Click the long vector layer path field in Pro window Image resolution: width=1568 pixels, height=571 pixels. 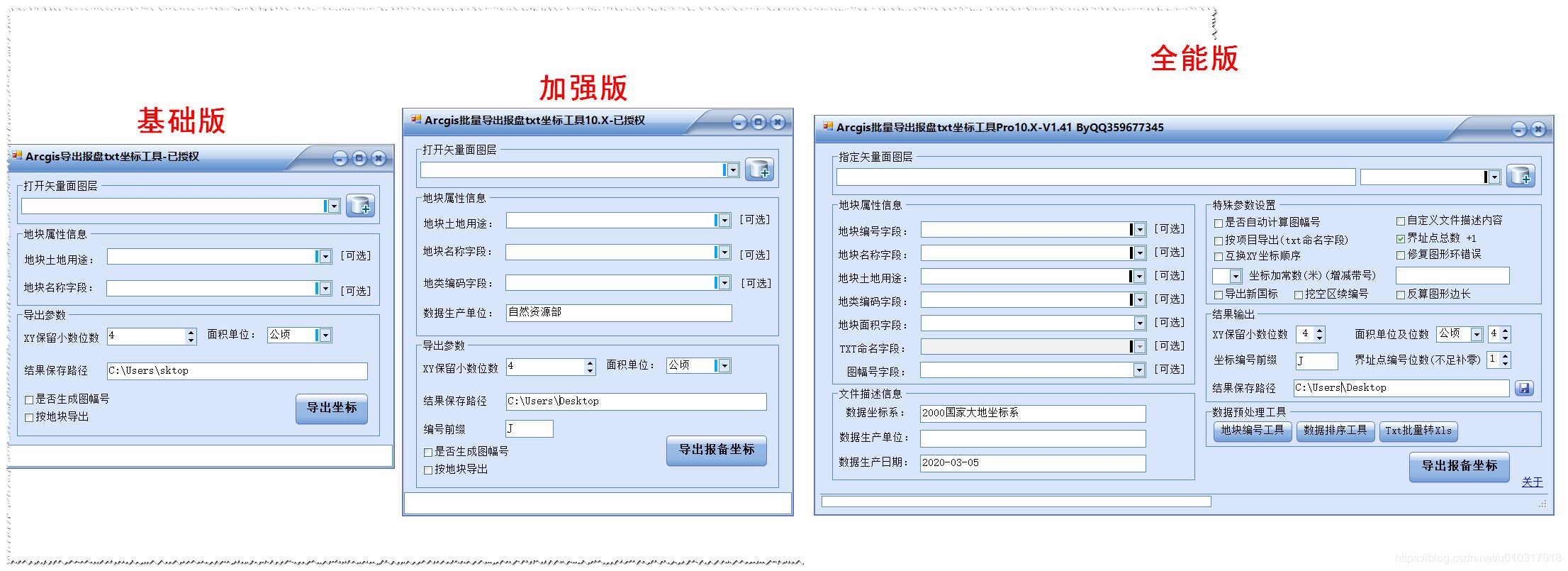(x=1096, y=177)
